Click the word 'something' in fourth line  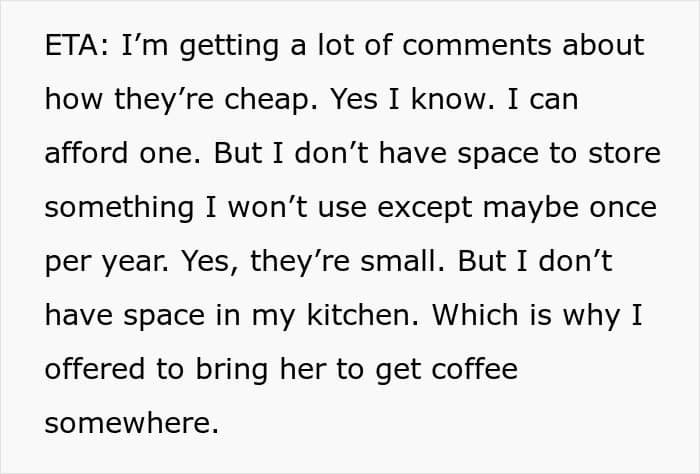click(119, 208)
